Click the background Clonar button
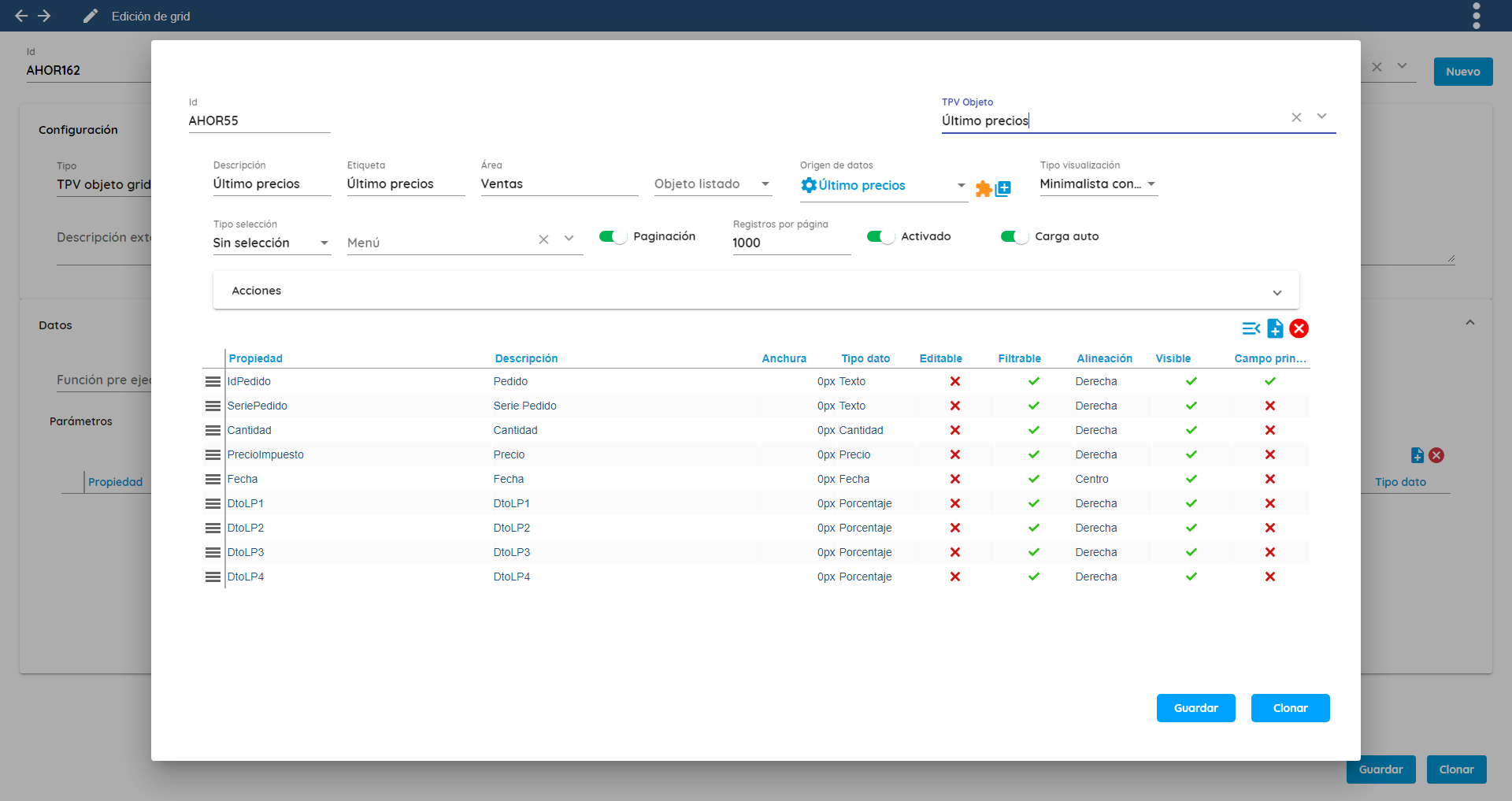Image resolution: width=1512 pixels, height=801 pixels. point(1457,769)
